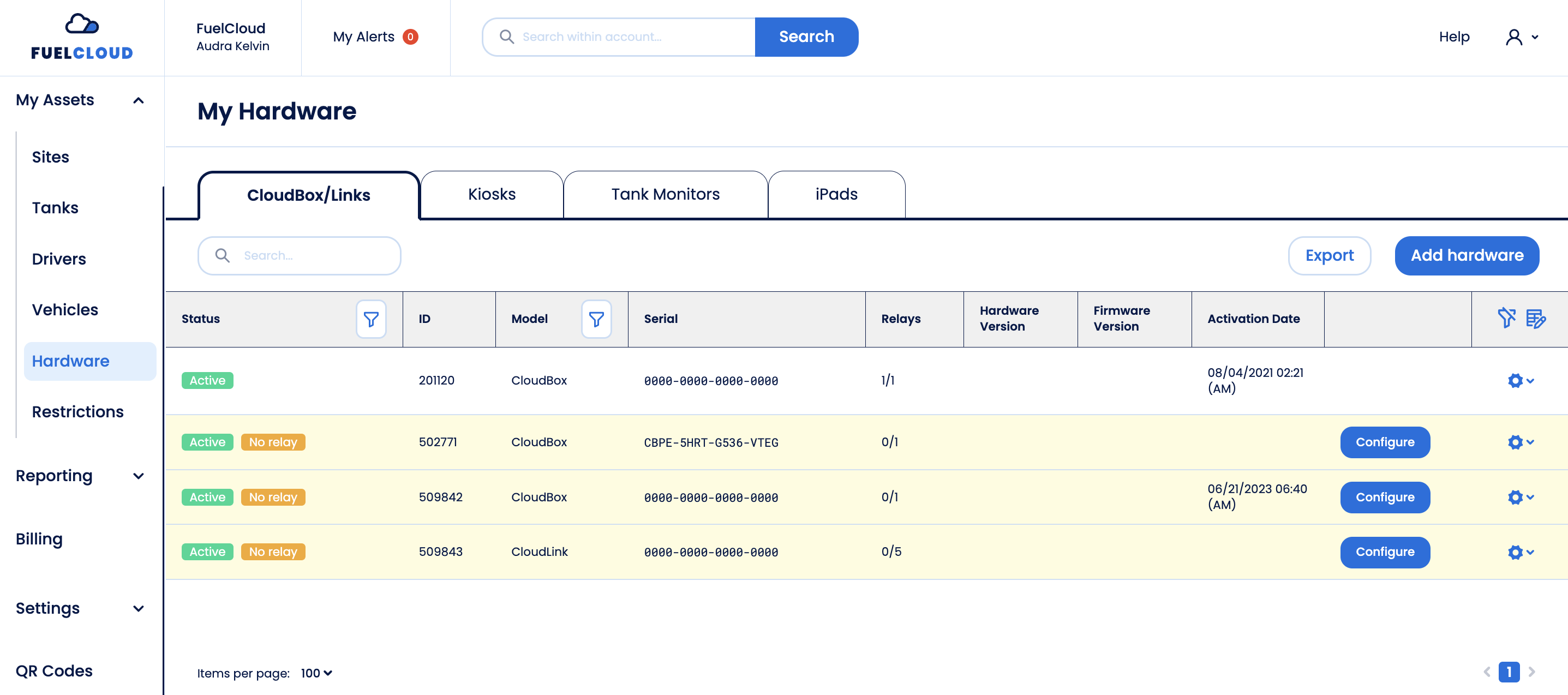
Task: Open Vehicles in the sidebar
Action: (65, 310)
